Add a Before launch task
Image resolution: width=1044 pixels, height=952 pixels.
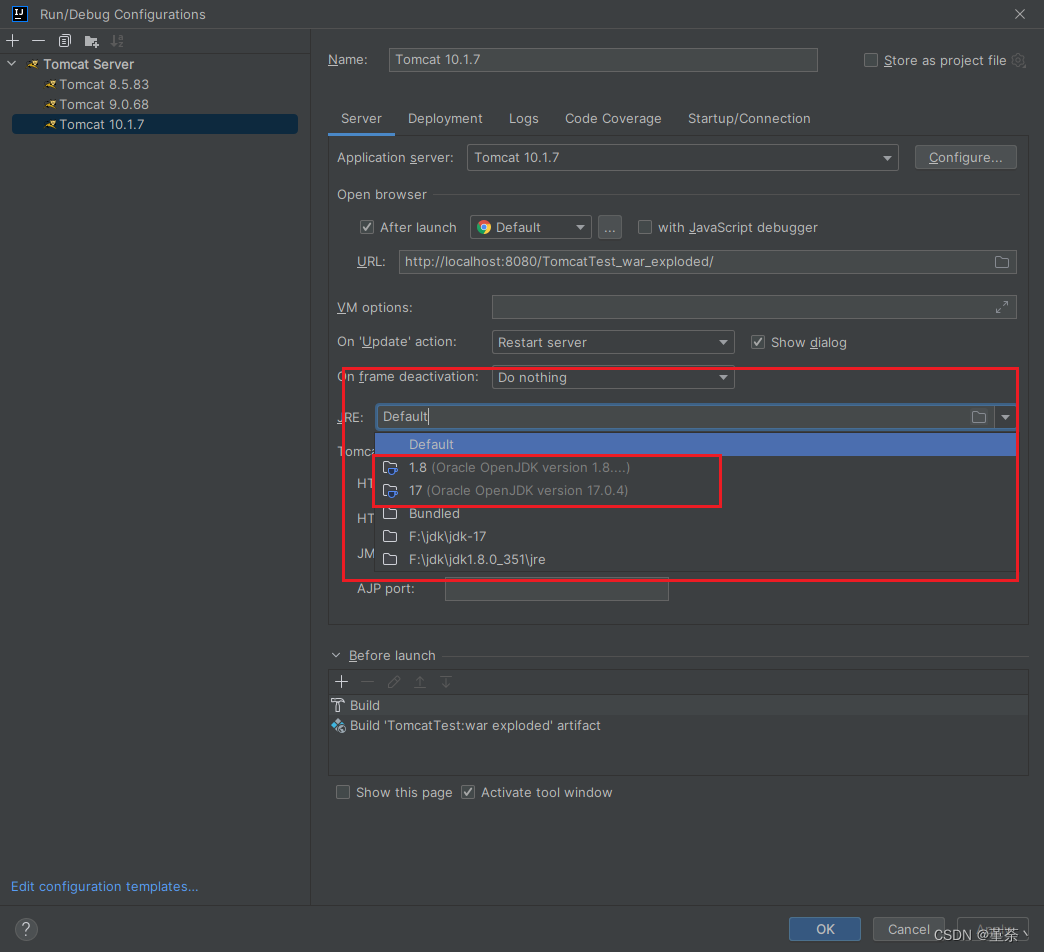tap(342, 682)
